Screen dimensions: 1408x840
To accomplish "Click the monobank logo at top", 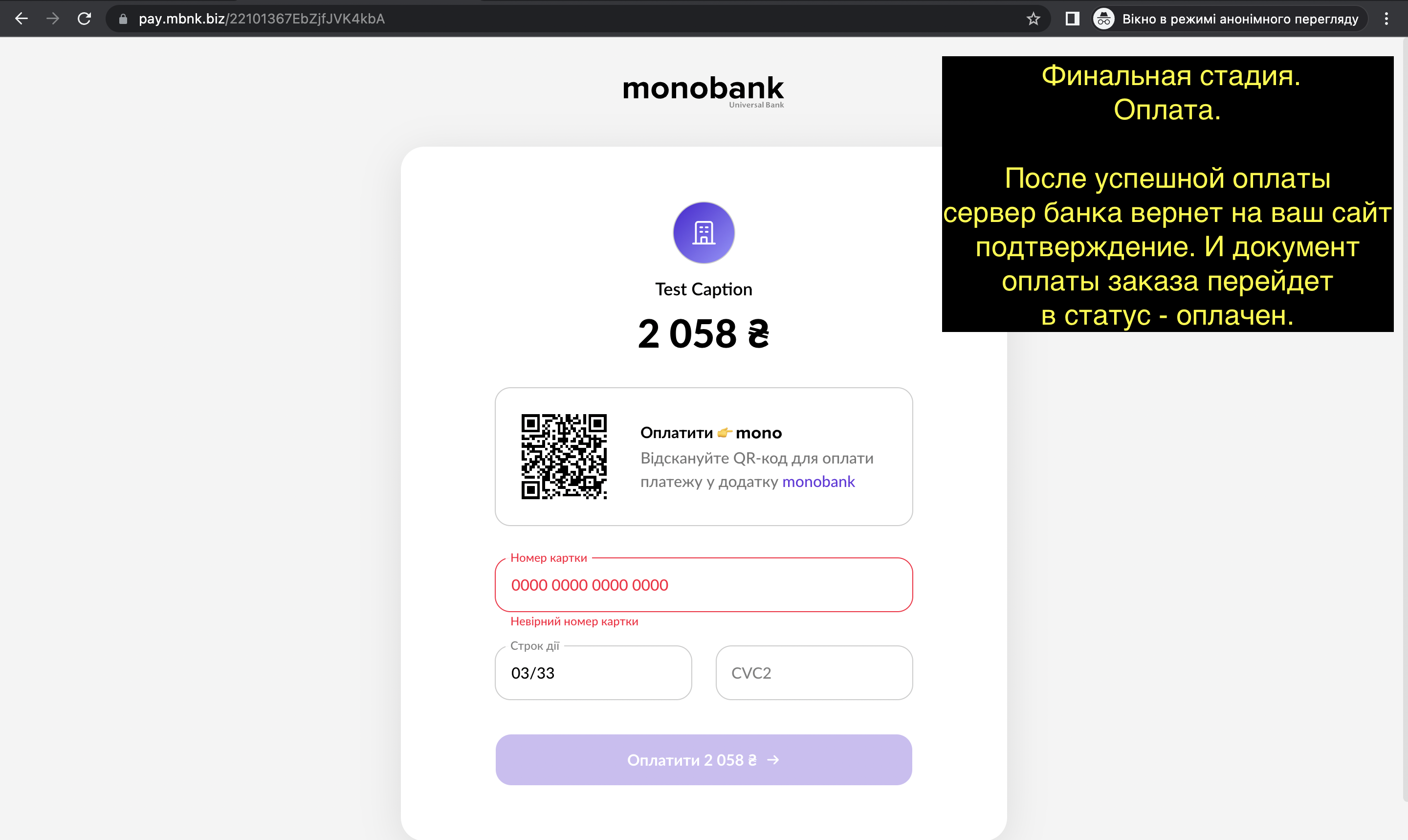I will [x=704, y=91].
